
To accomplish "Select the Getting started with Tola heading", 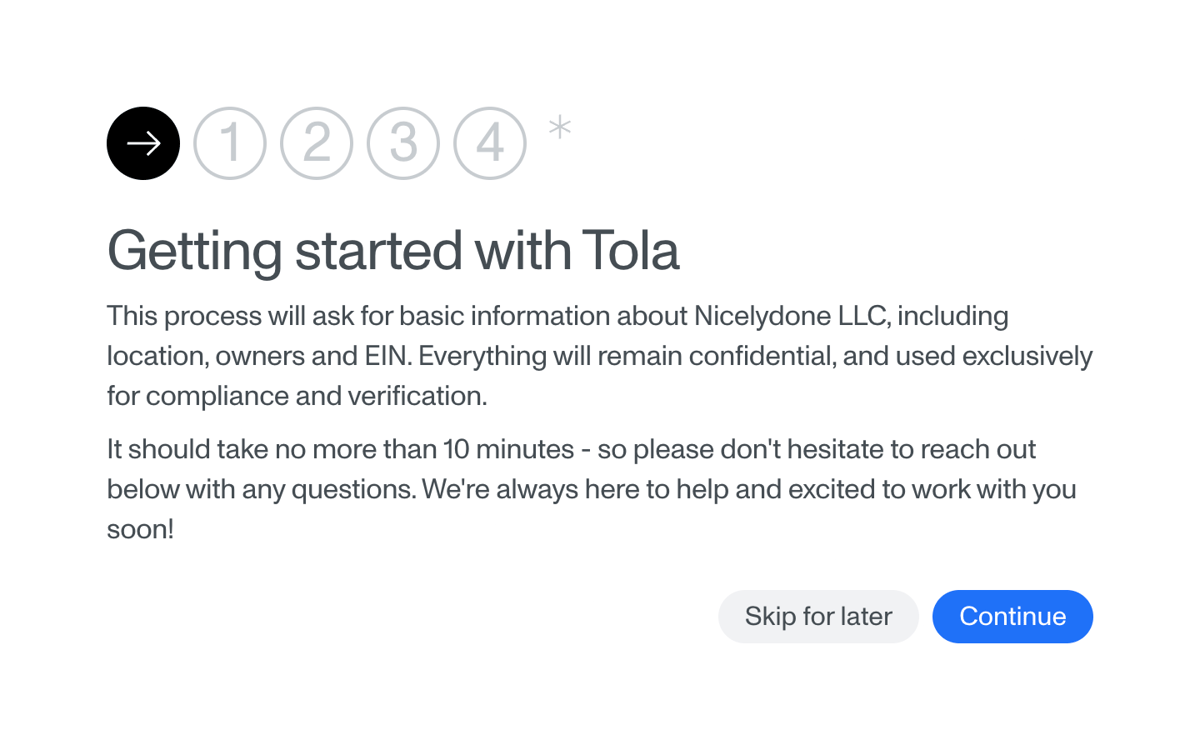I will [x=393, y=251].
